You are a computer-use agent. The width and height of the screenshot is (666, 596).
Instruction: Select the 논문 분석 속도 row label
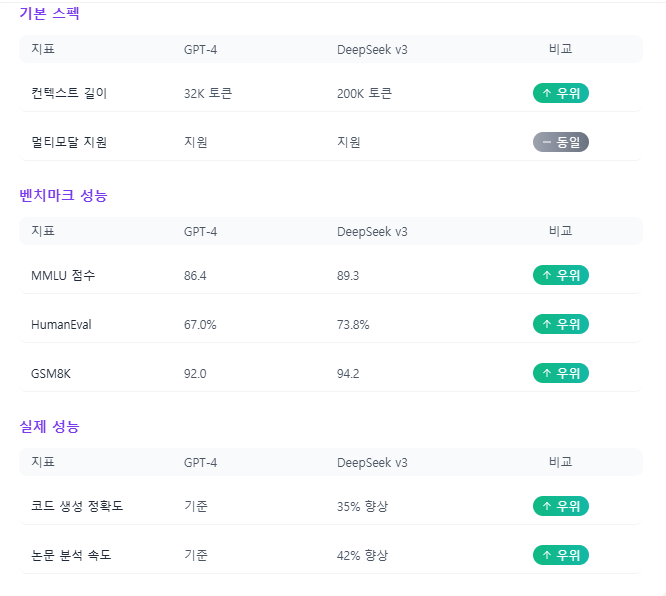[x=71, y=555]
